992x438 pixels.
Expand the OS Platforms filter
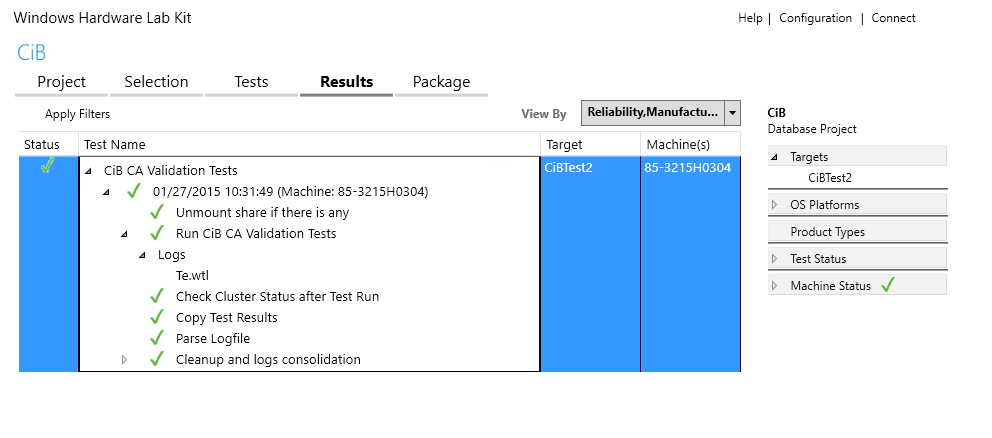(x=774, y=205)
